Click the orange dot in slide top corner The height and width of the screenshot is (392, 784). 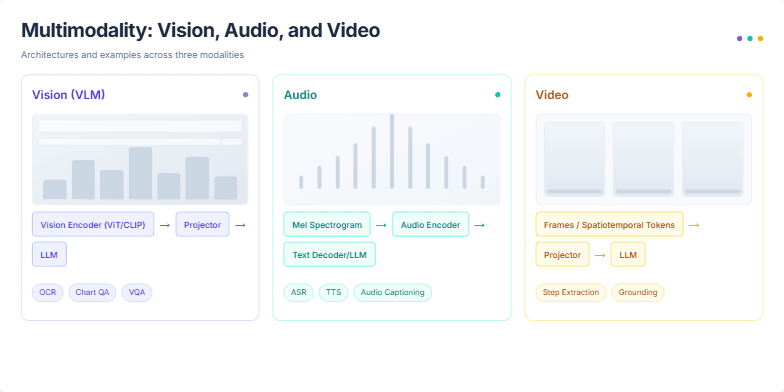tap(760, 38)
